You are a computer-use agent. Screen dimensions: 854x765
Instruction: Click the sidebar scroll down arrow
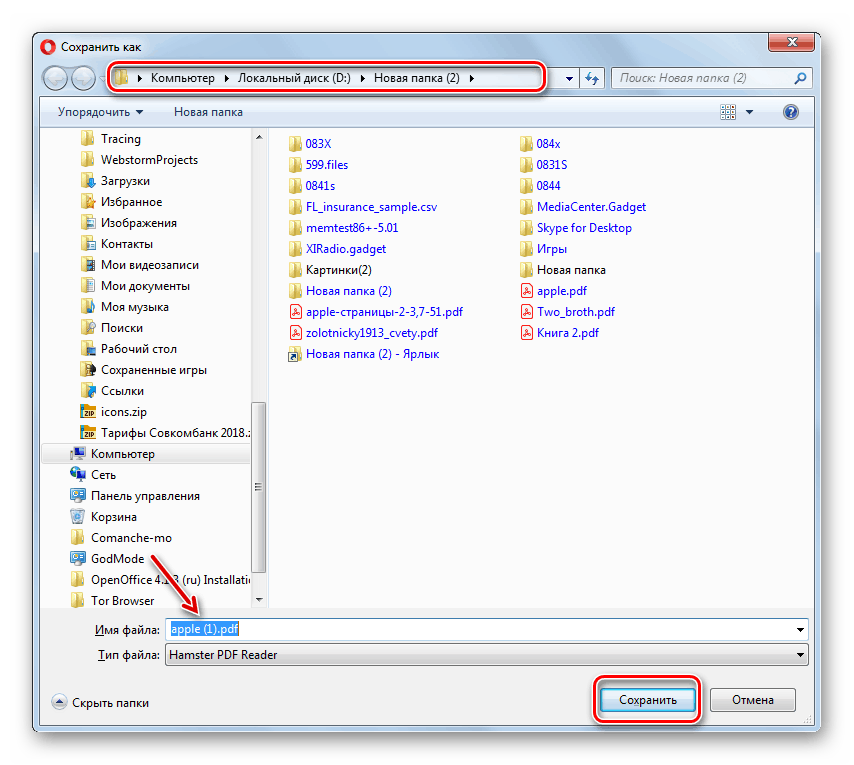click(259, 600)
